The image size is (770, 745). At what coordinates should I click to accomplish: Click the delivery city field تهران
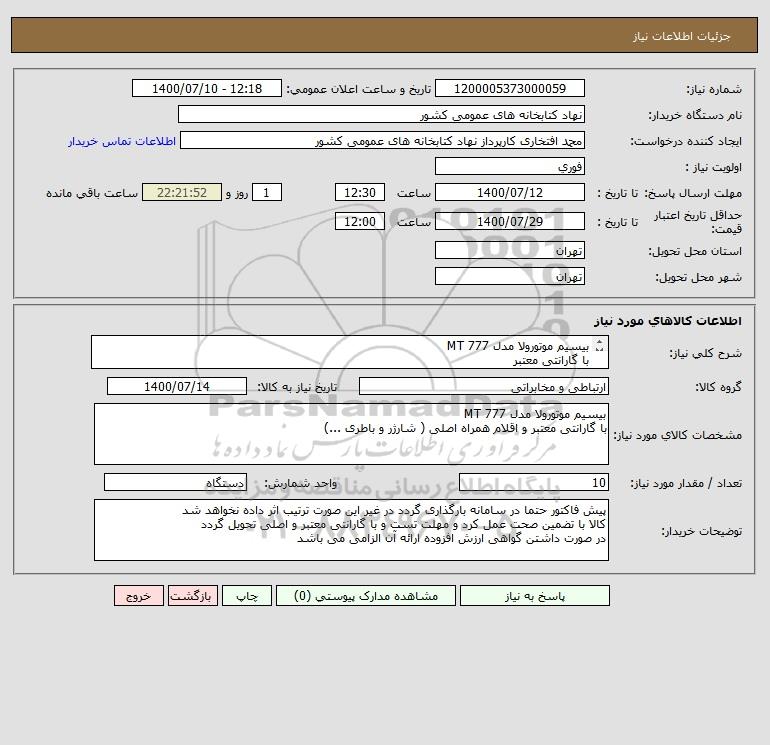(510, 276)
